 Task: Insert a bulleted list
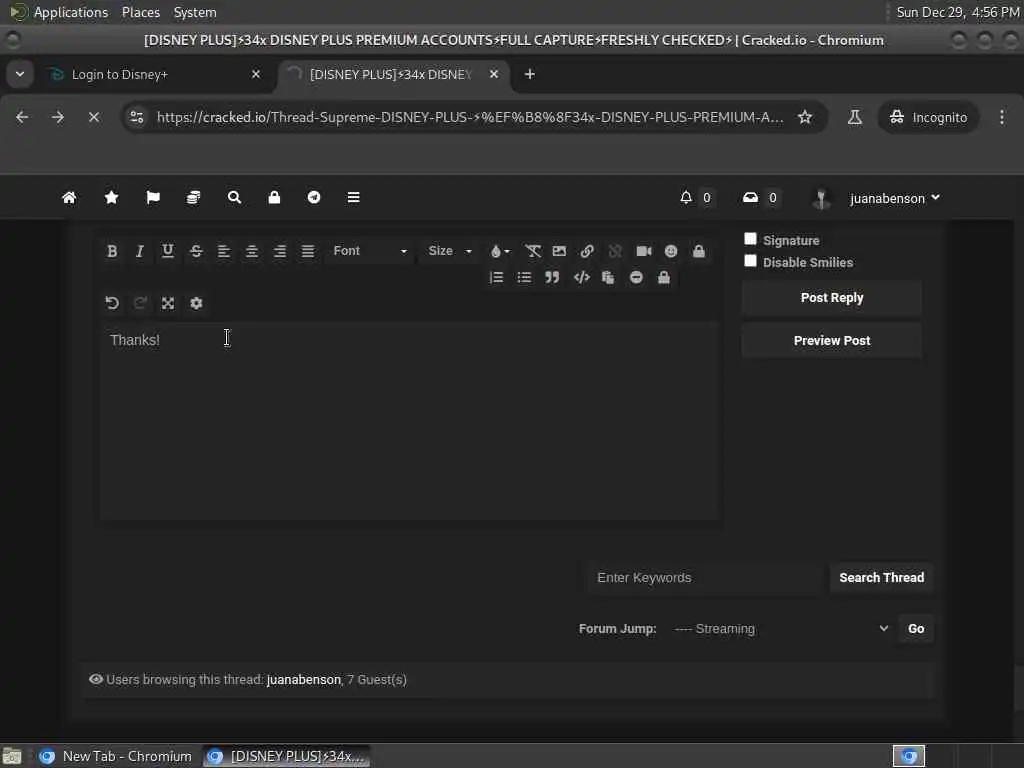coord(524,278)
